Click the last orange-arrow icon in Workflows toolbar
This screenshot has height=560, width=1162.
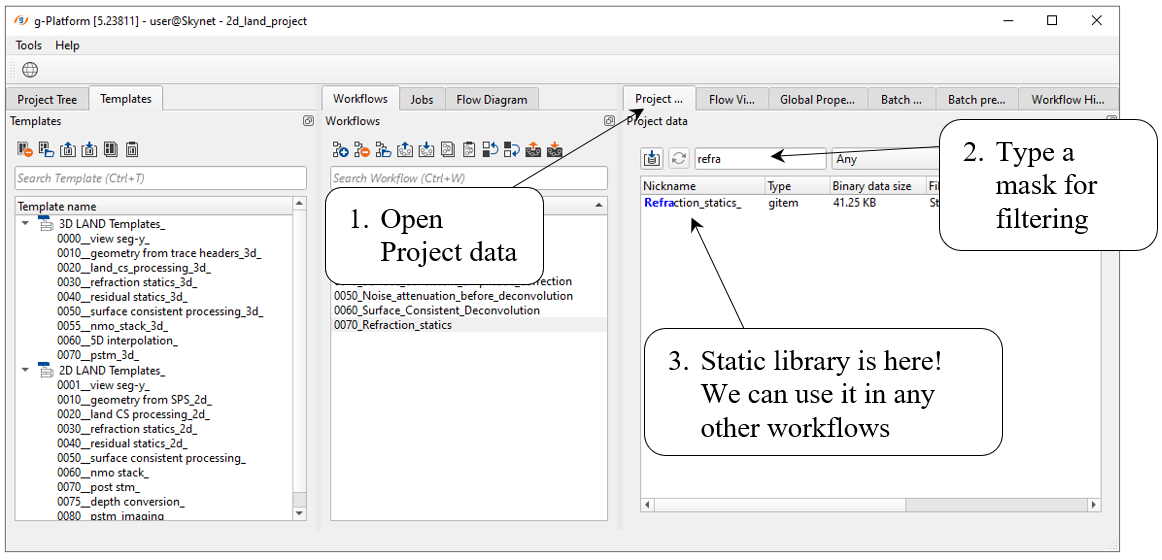click(555, 150)
